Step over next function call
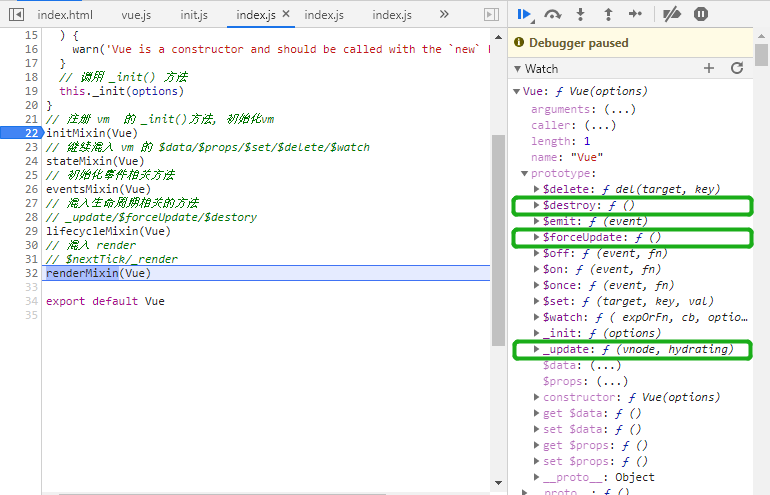The image size is (770, 495). 553,15
